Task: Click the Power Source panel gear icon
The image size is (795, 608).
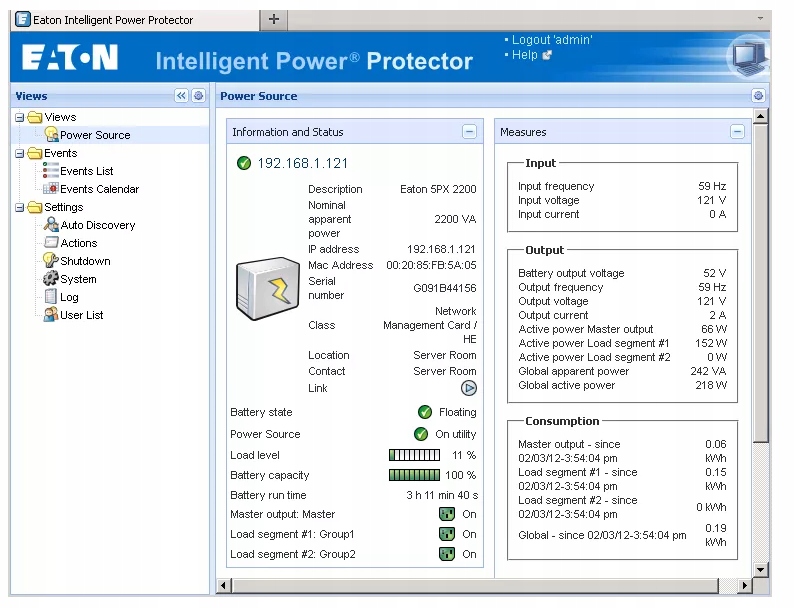Action: (x=758, y=95)
